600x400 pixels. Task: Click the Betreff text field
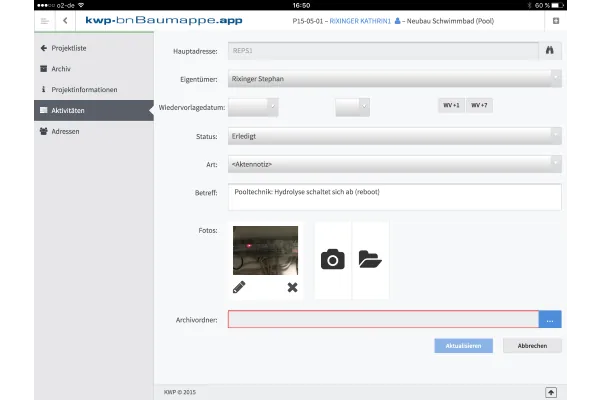[x=394, y=196]
